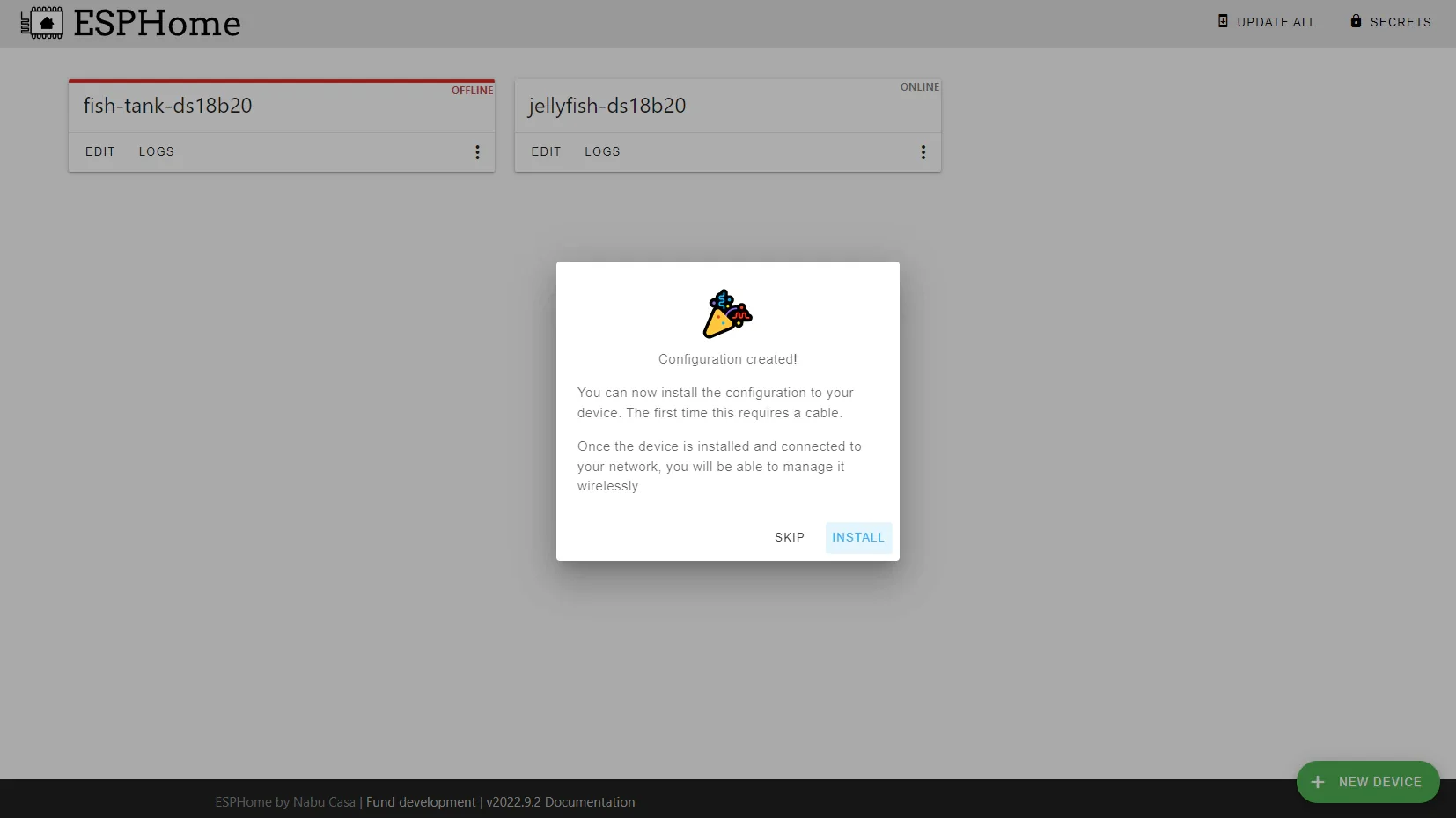View logs for fish-tank-ds18b20
This screenshot has height=818, width=1456.
coord(157,151)
